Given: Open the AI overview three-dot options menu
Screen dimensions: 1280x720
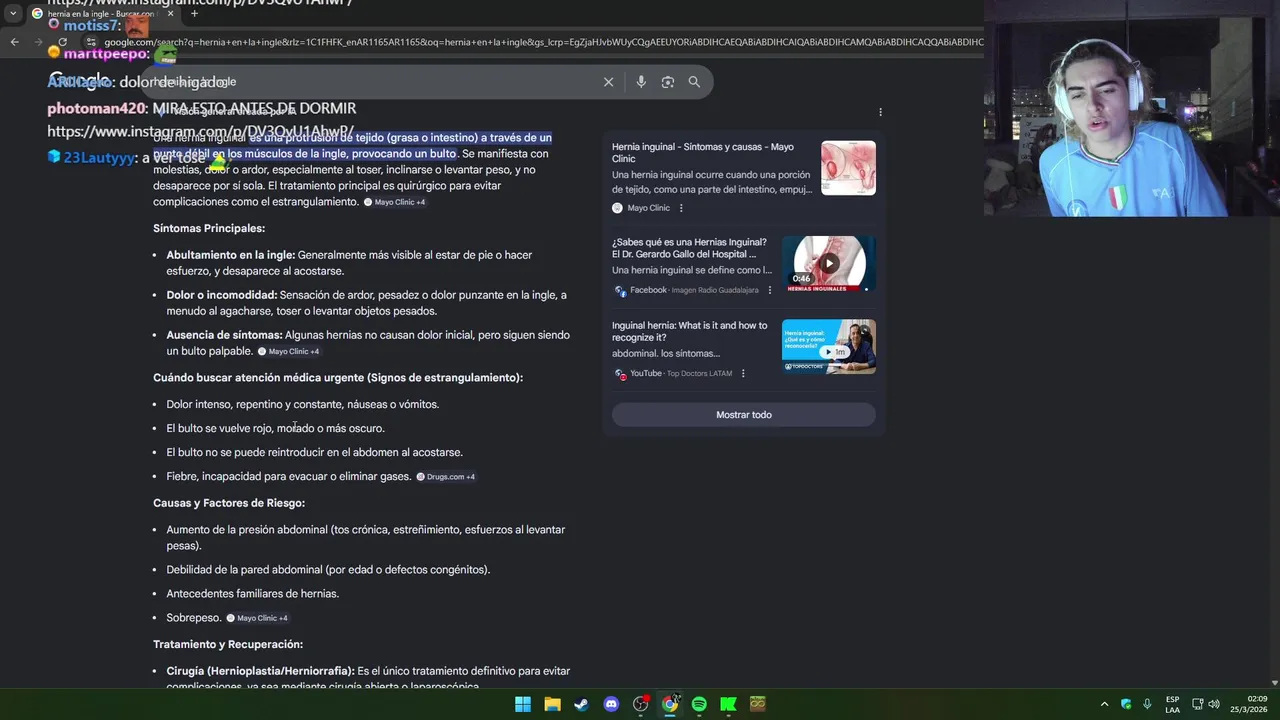Looking at the screenshot, I should coord(880,112).
